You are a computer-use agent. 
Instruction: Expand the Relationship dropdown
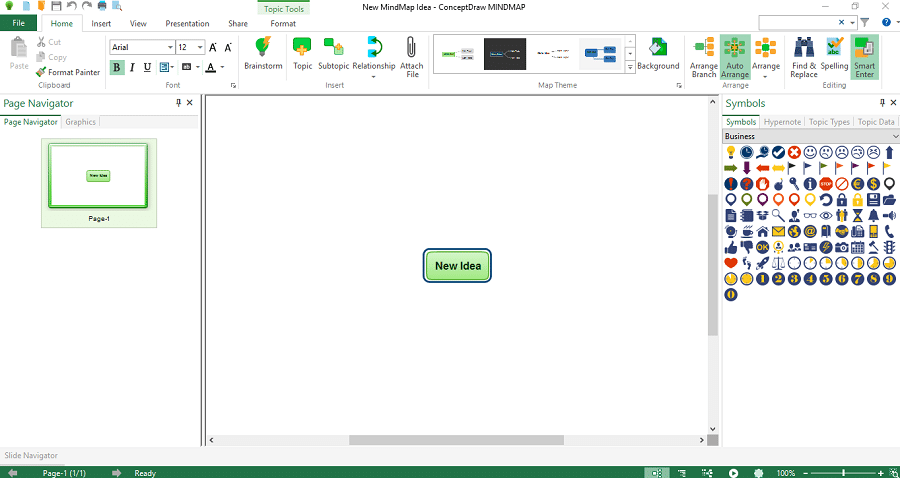tap(374, 76)
